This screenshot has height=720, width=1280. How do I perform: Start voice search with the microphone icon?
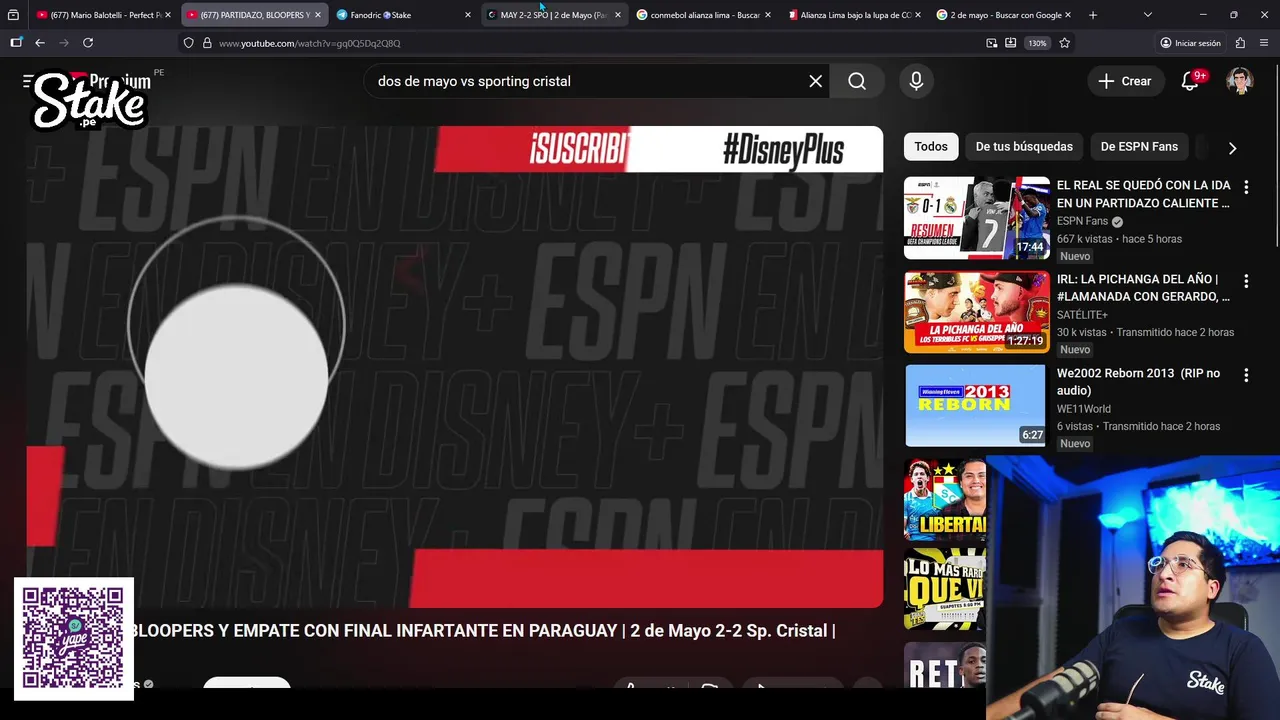point(916,81)
